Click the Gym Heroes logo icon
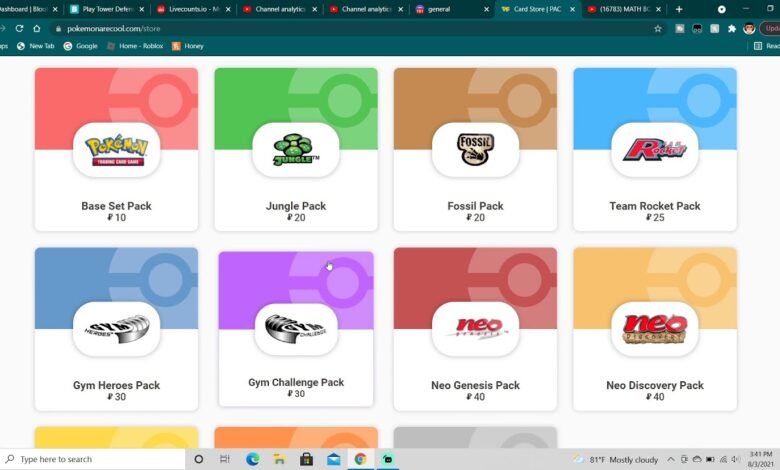 [x=116, y=329]
